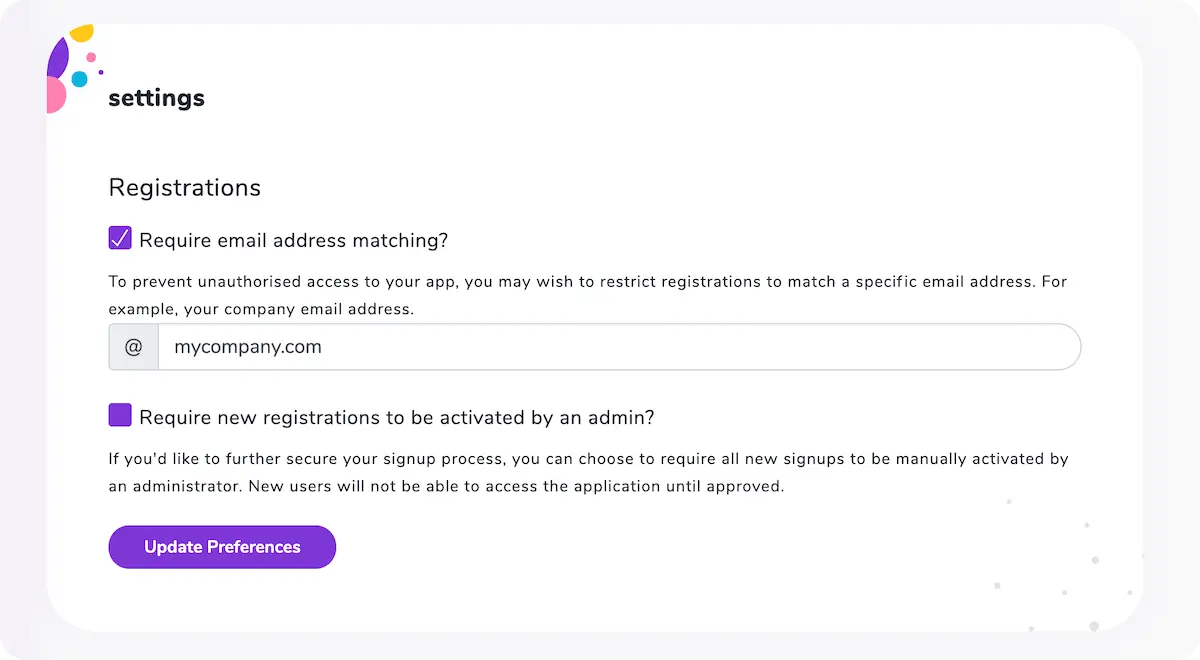Focus the mycompany.com email domain field
Screen dimensions: 1200x660
618,347
